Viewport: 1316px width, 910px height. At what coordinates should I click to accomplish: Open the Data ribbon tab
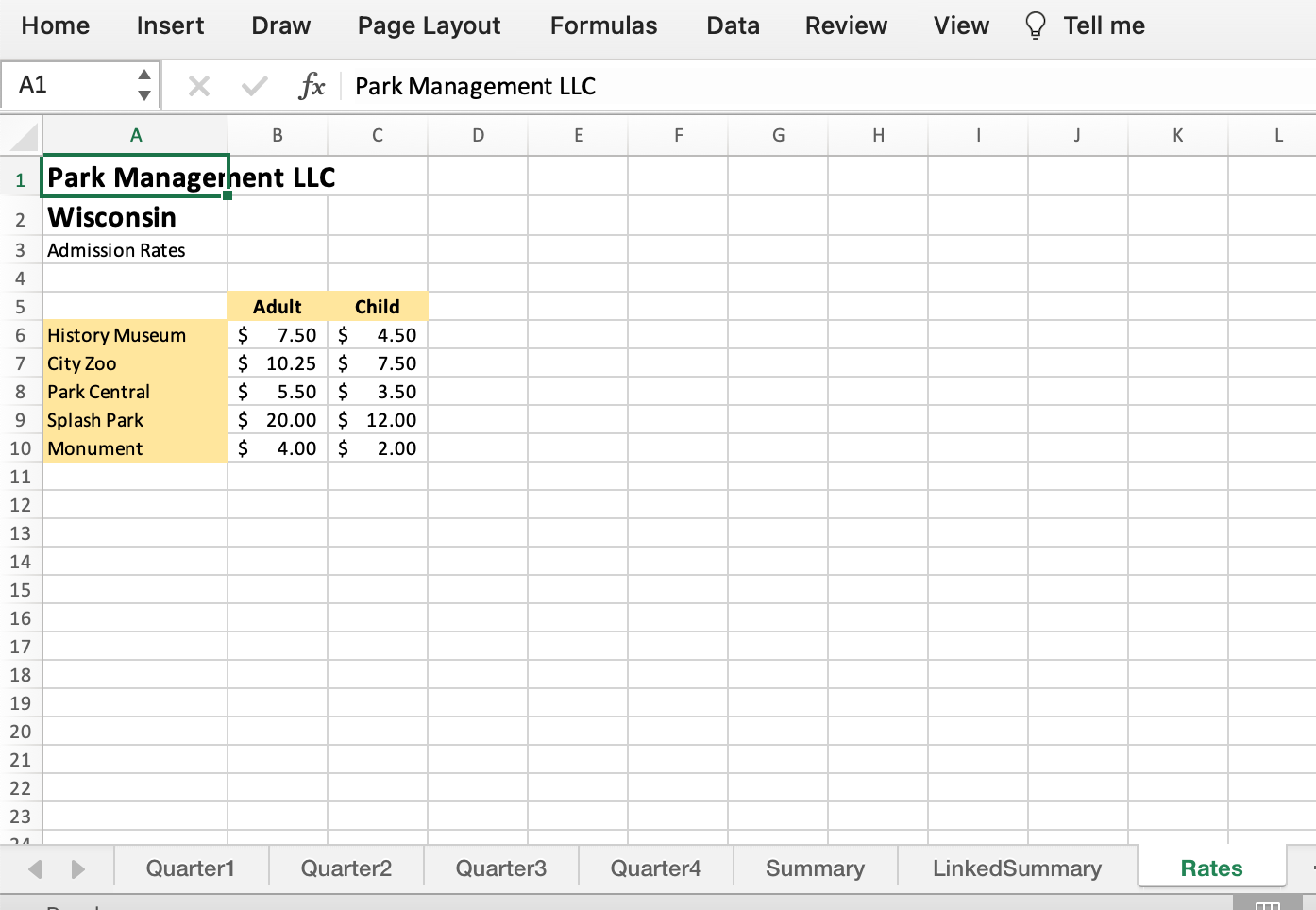(733, 25)
